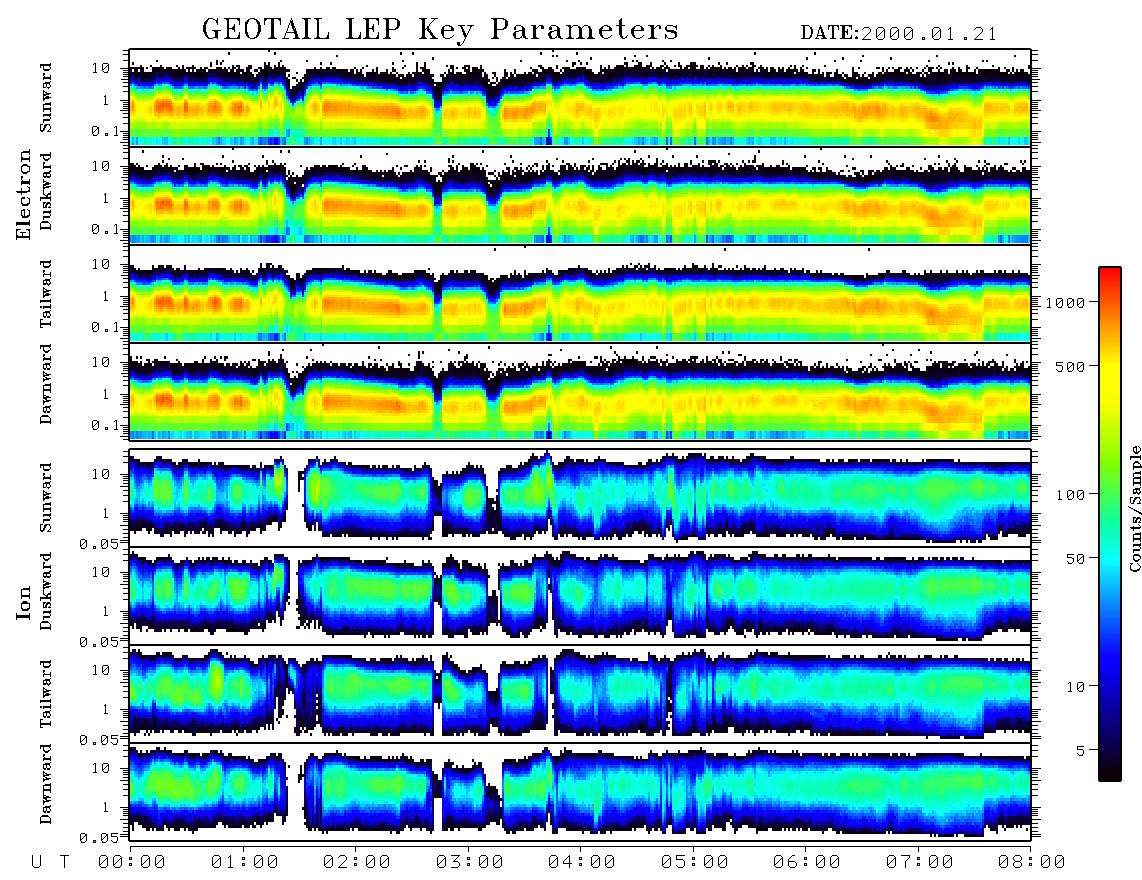Click inside the Electron Dawnward spectrogram panel
1142x880 pixels.
tap(580, 391)
